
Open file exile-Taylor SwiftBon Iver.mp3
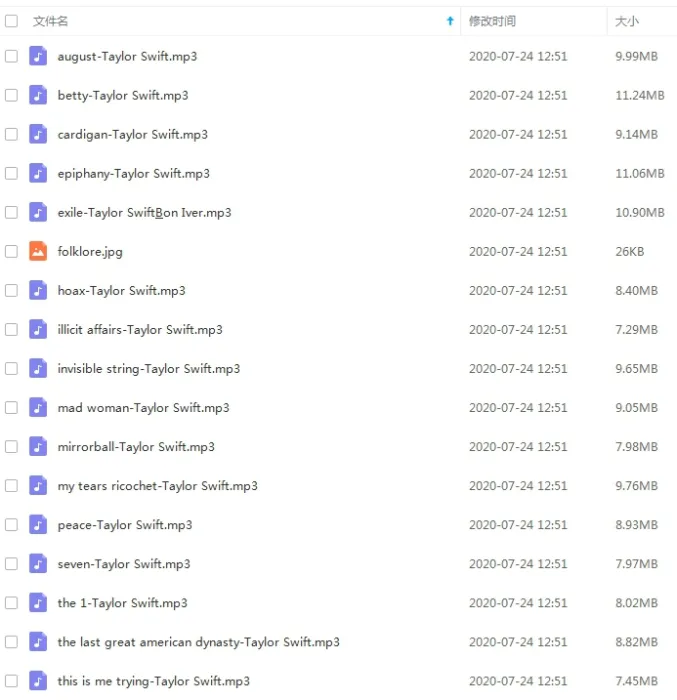[145, 213]
